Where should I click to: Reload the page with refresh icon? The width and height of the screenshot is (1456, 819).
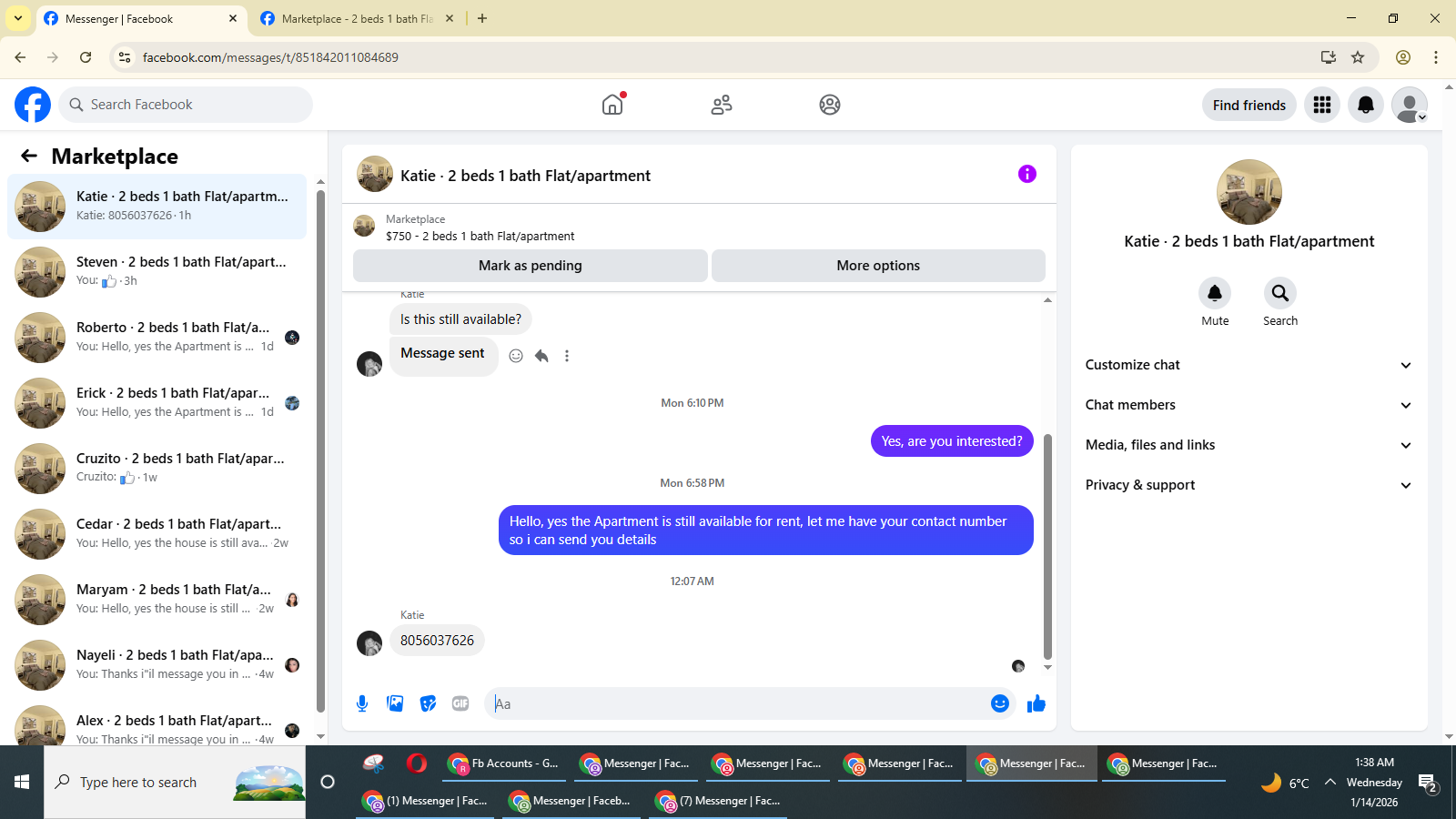pyautogui.click(x=86, y=57)
